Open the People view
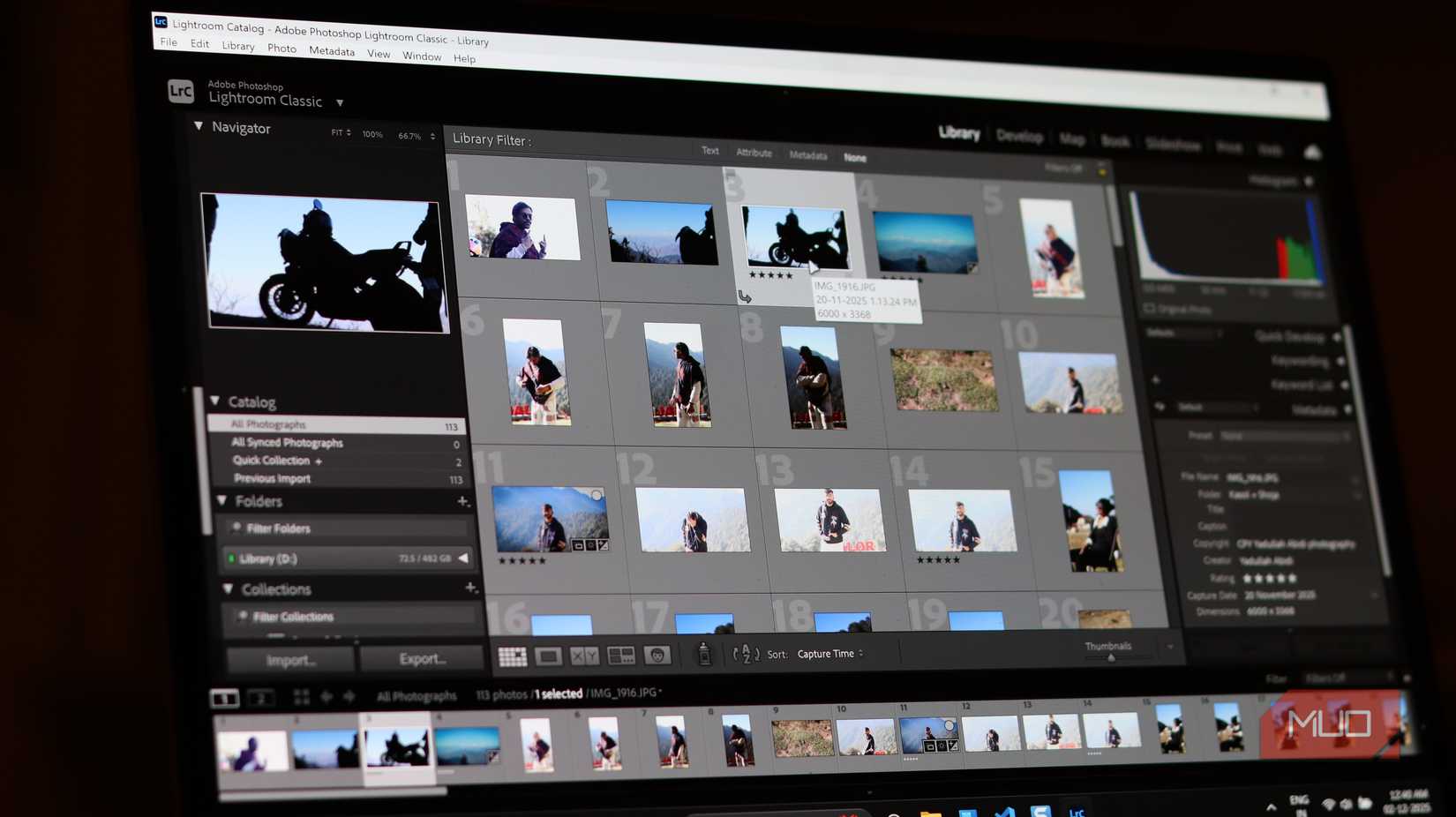Viewport: 1456px width, 817px height. tap(657, 655)
